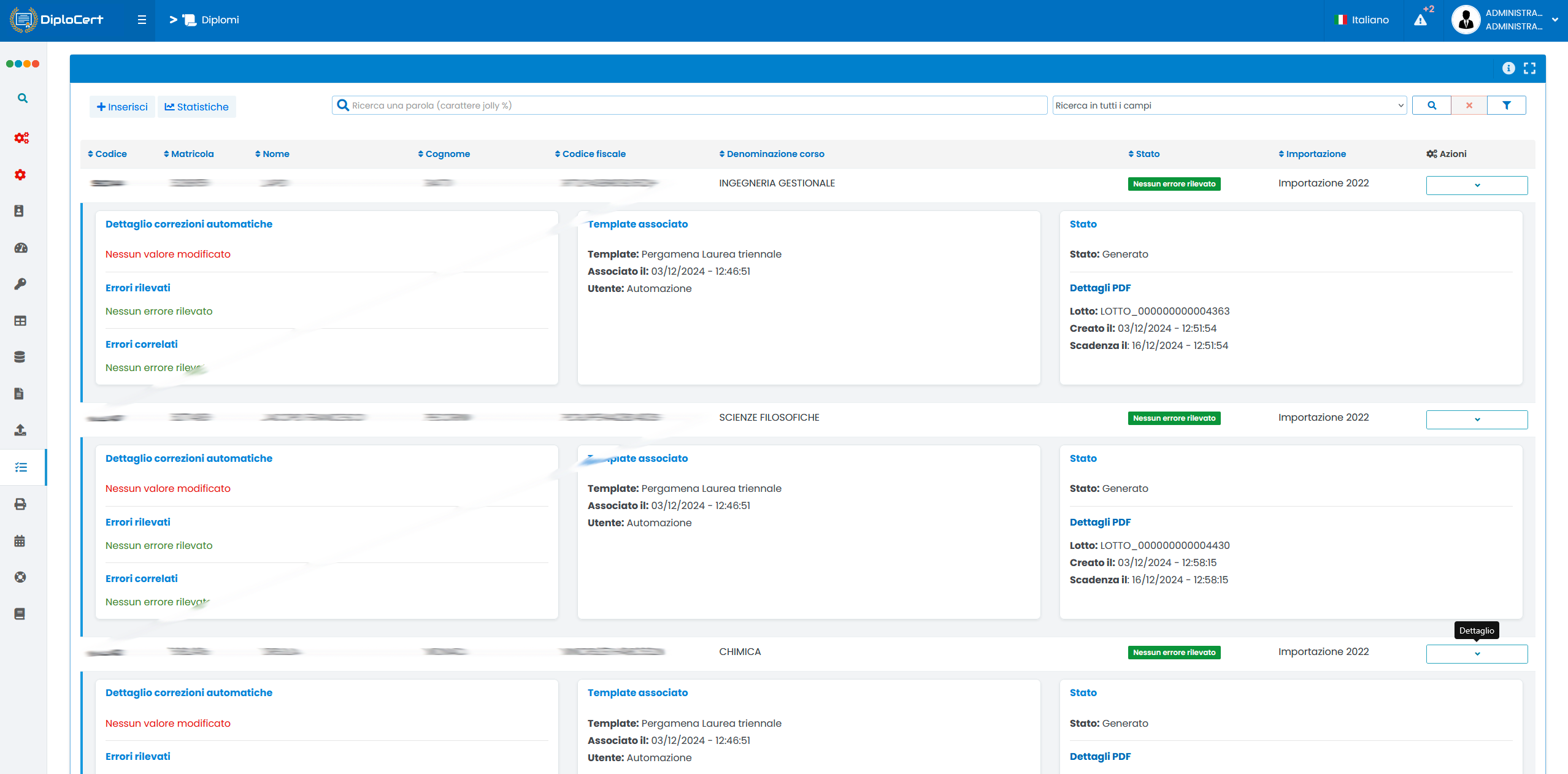
Task: Select the Italiano language menu
Action: pos(1362,20)
